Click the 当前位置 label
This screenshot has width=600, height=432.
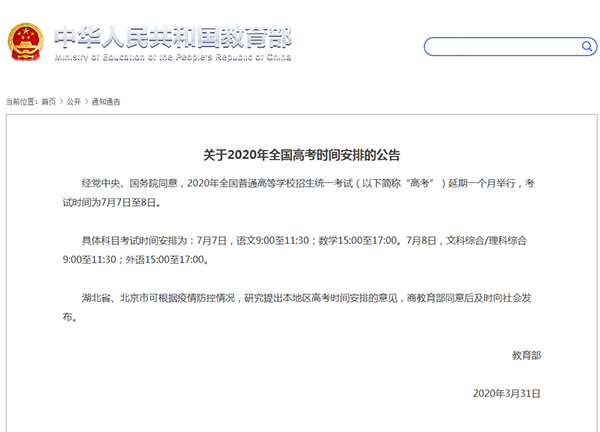pyautogui.click(x=22, y=102)
